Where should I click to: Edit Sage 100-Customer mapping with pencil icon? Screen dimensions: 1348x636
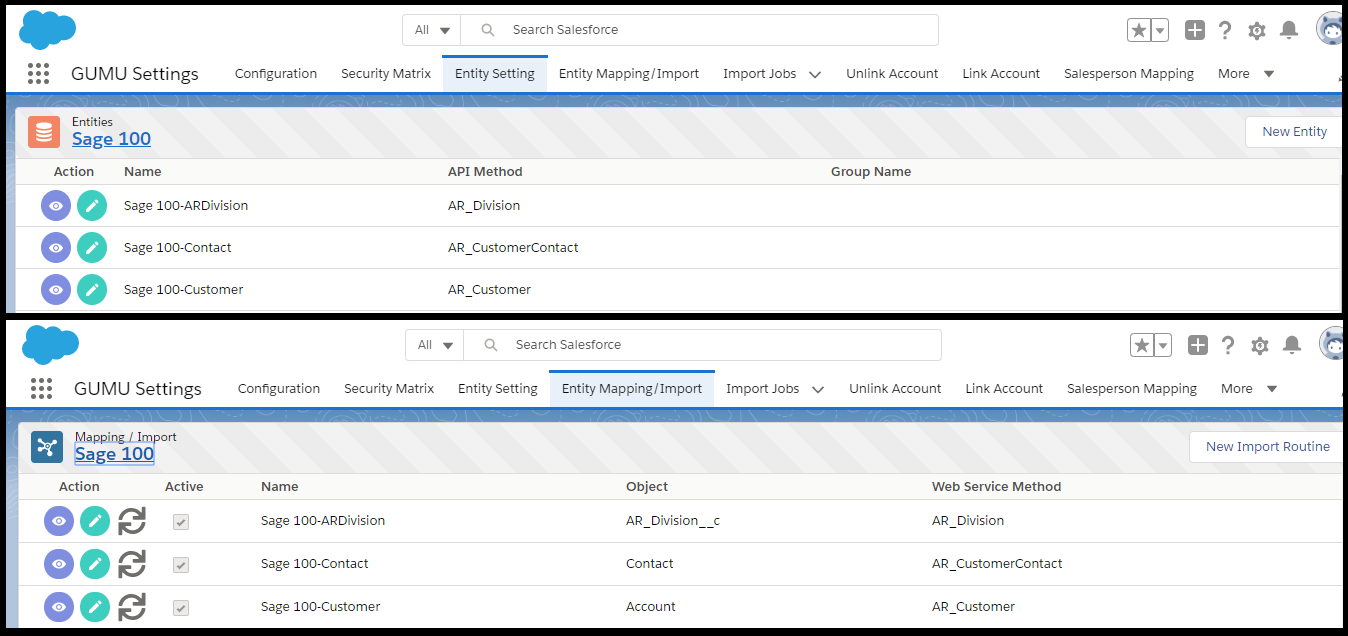click(95, 607)
